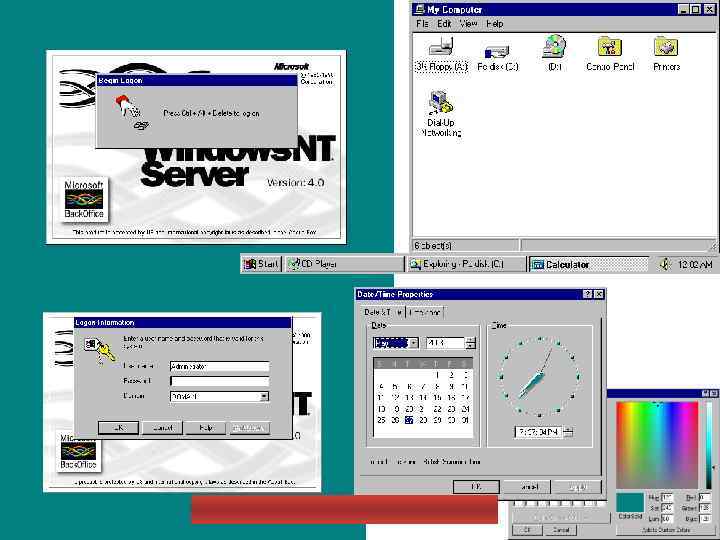Open the 3½ Floppy (A:) drive icon
Viewport: 720px width, 540px height.
click(x=441, y=54)
